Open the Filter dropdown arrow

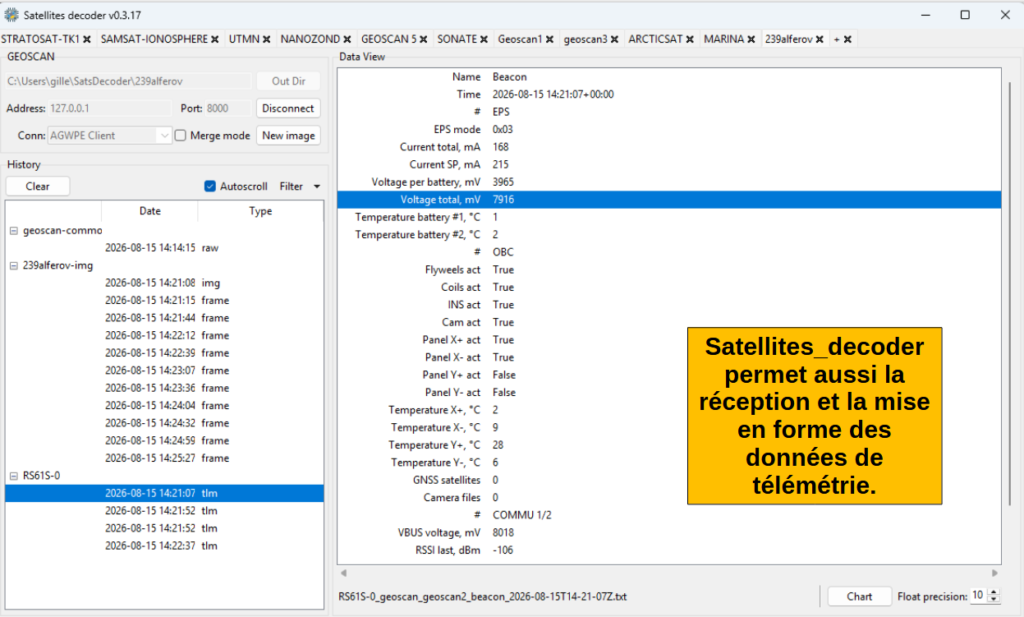click(317, 187)
